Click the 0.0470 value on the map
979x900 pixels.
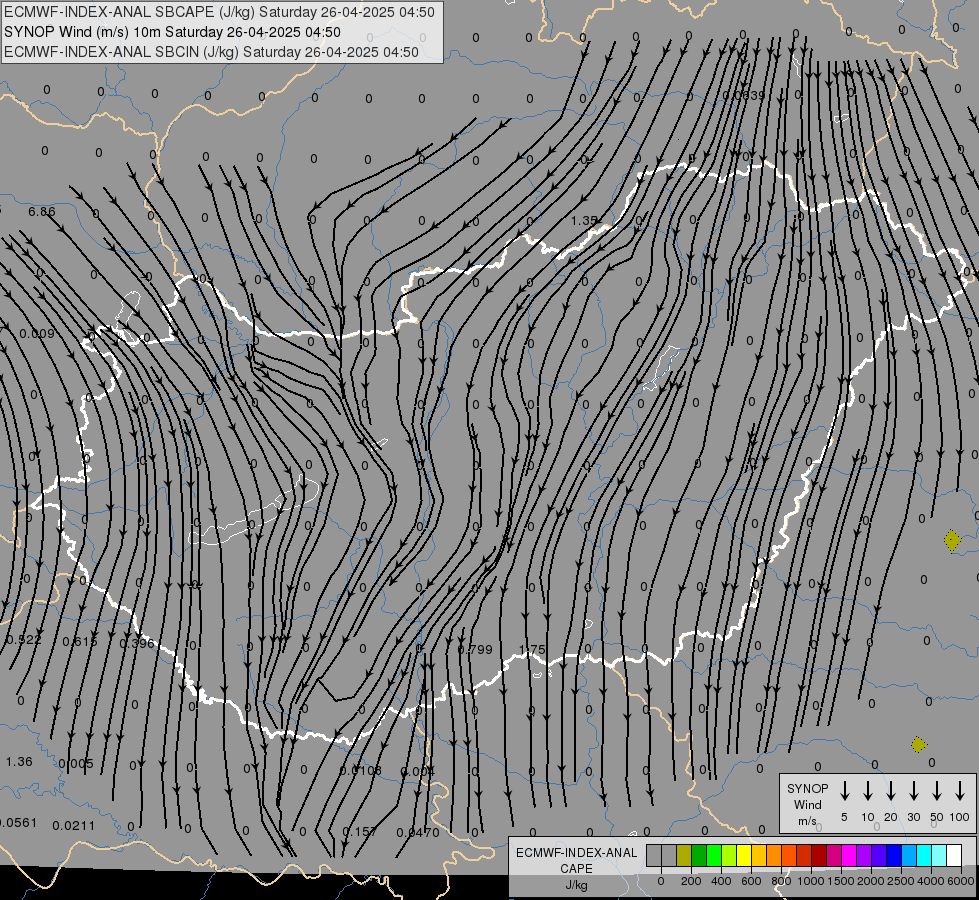[418, 832]
